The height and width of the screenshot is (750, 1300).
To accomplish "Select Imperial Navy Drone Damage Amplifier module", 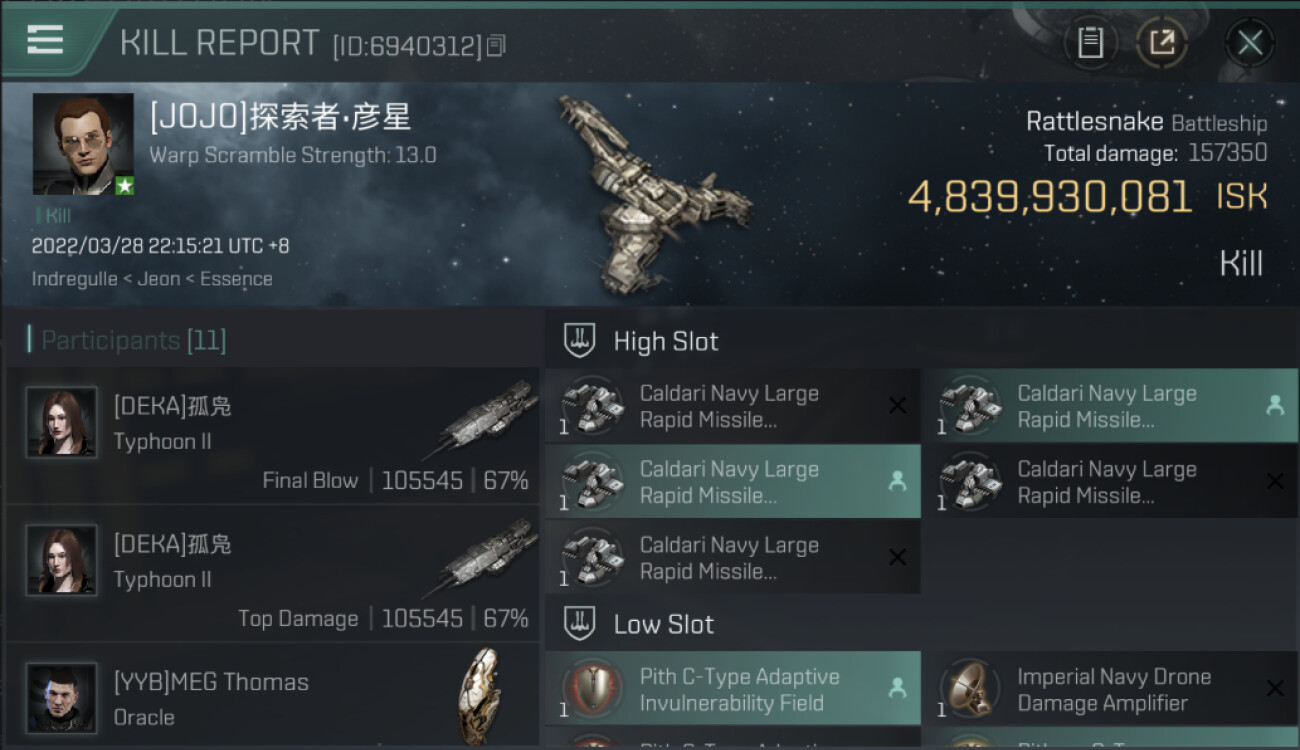I will tap(1110, 689).
